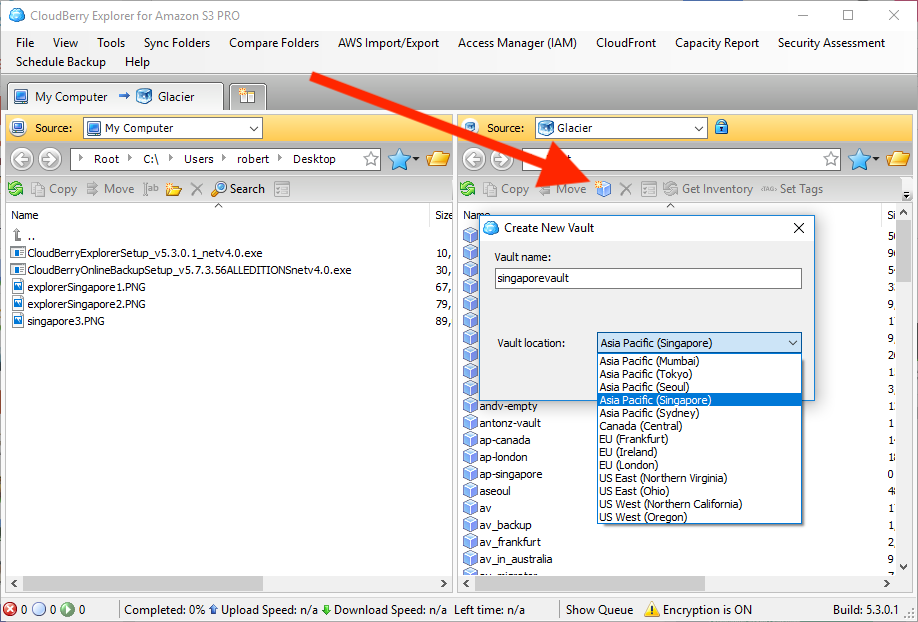Click the left pane forward arrow
Screen dimensions: 918x622
coord(50,159)
